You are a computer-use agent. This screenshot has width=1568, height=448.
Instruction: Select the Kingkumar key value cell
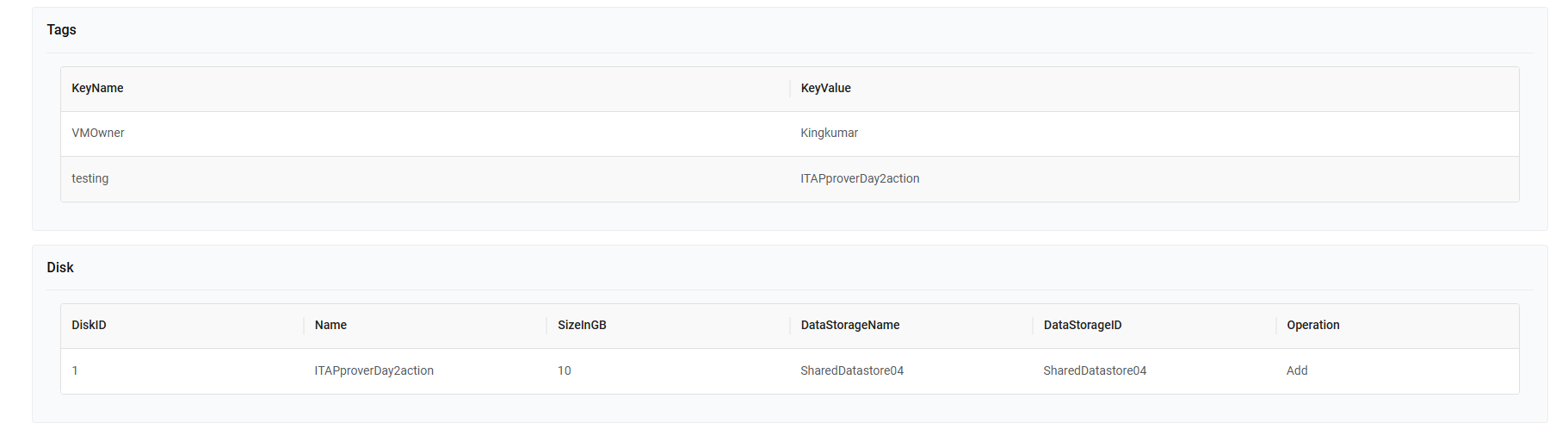(x=829, y=133)
